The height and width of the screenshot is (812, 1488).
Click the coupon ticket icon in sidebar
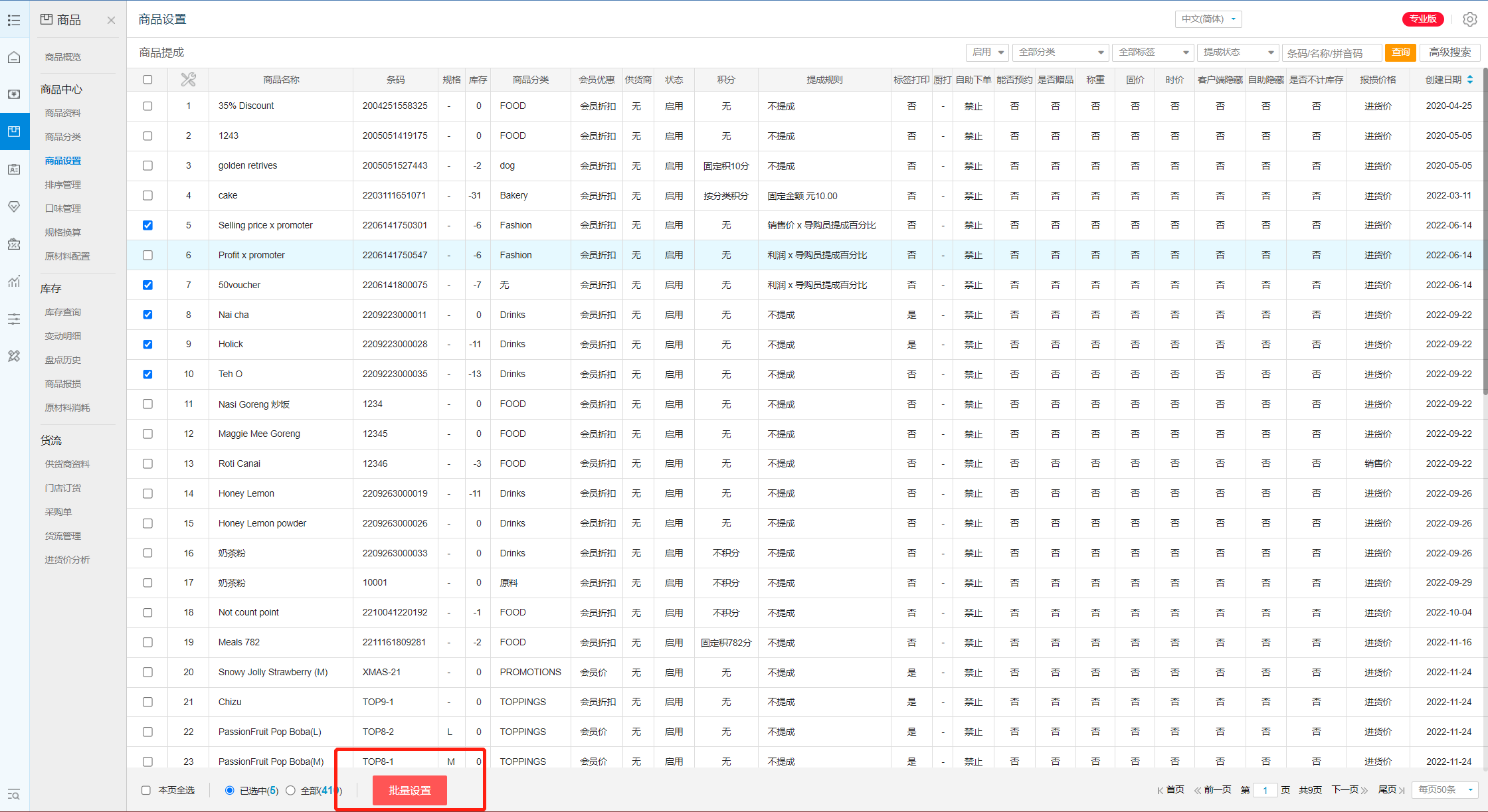tap(14, 244)
